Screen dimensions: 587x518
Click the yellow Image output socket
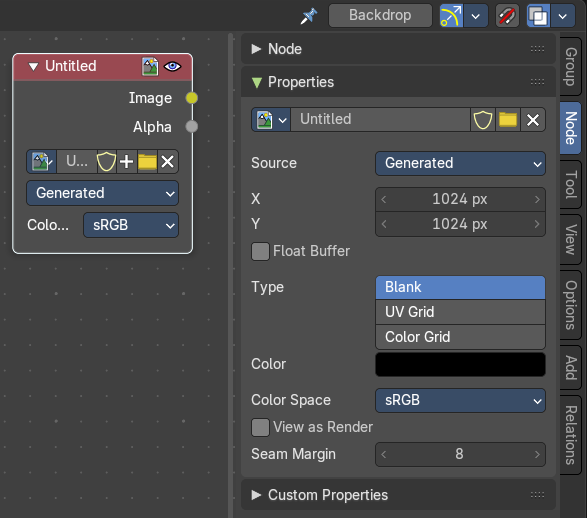[192, 98]
